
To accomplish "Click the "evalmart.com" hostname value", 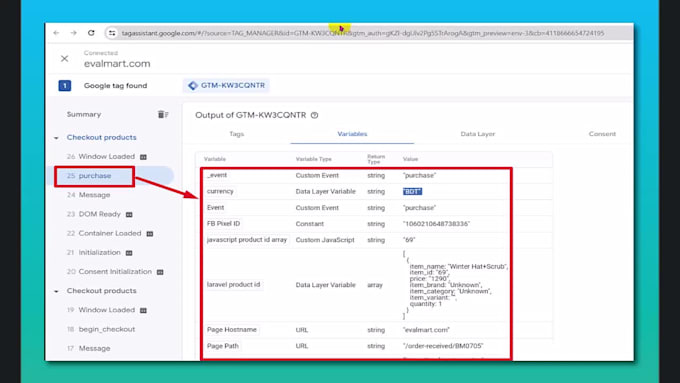I will pyautogui.click(x=426, y=330).
